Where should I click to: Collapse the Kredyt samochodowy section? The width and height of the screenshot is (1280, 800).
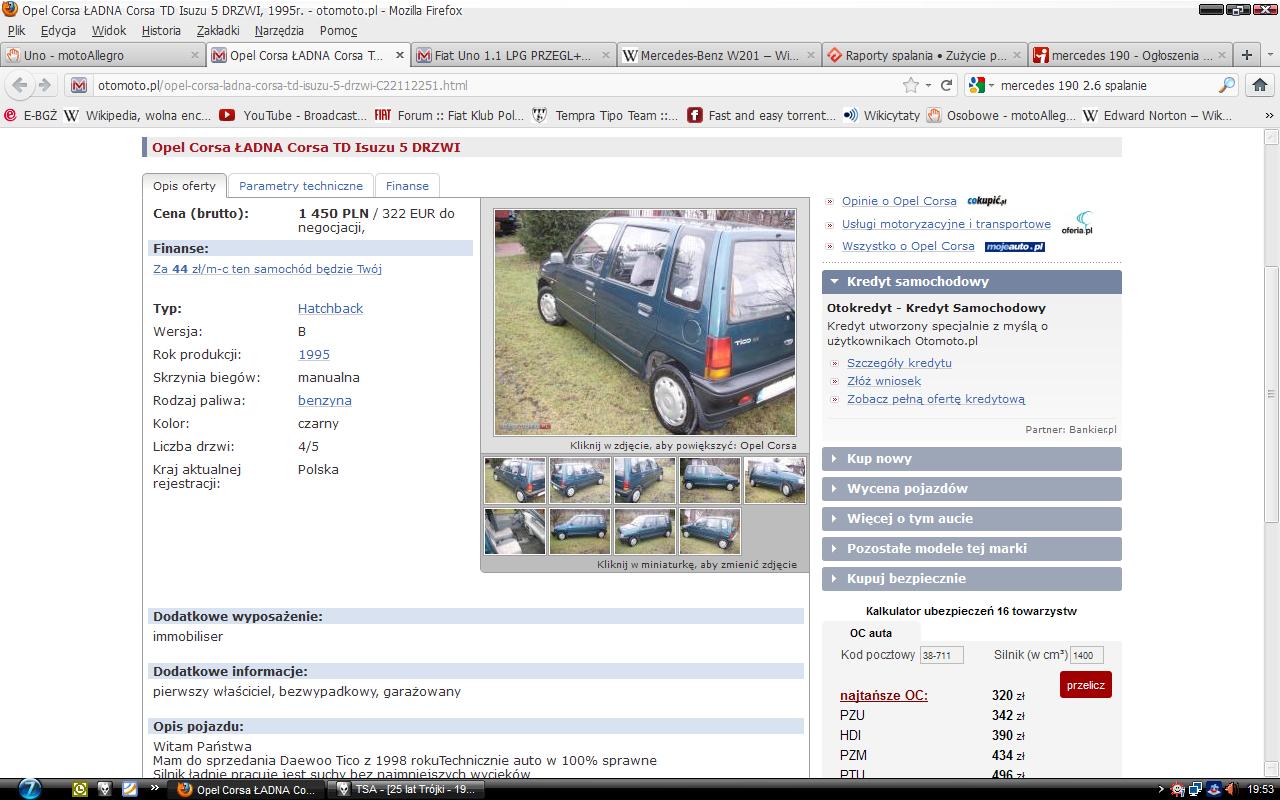972,282
